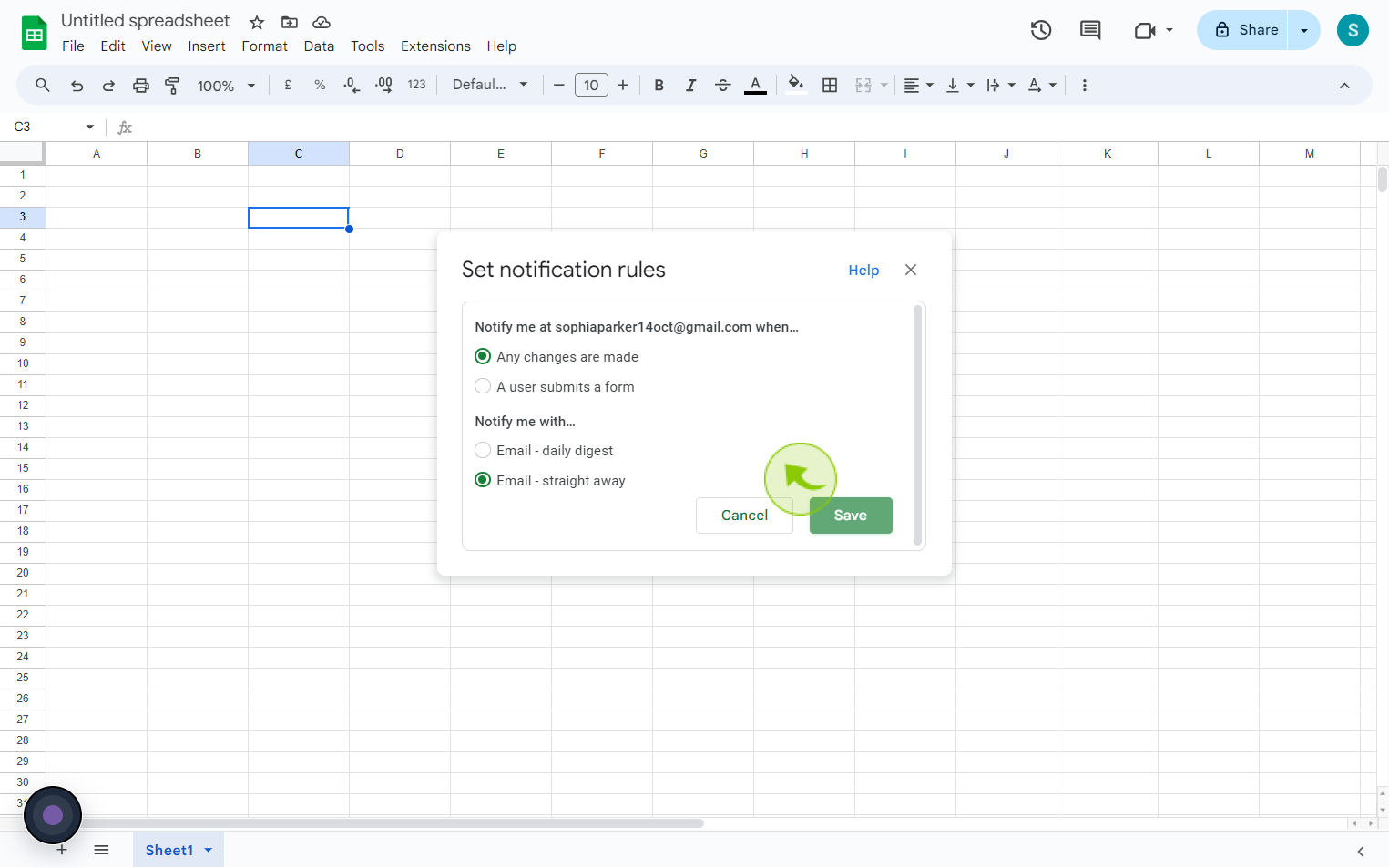Viewport: 1389px width, 868px height.
Task: Decrease font size with minus button
Action: point(559,85)
